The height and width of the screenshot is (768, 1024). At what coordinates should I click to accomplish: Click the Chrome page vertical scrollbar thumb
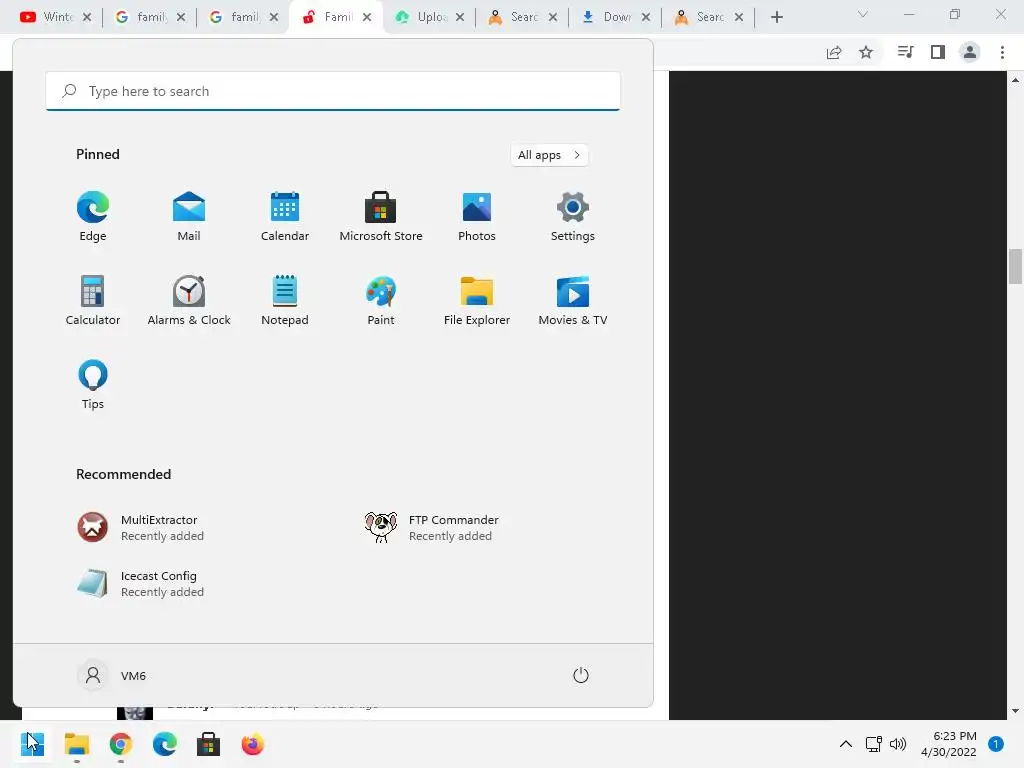1015,266
